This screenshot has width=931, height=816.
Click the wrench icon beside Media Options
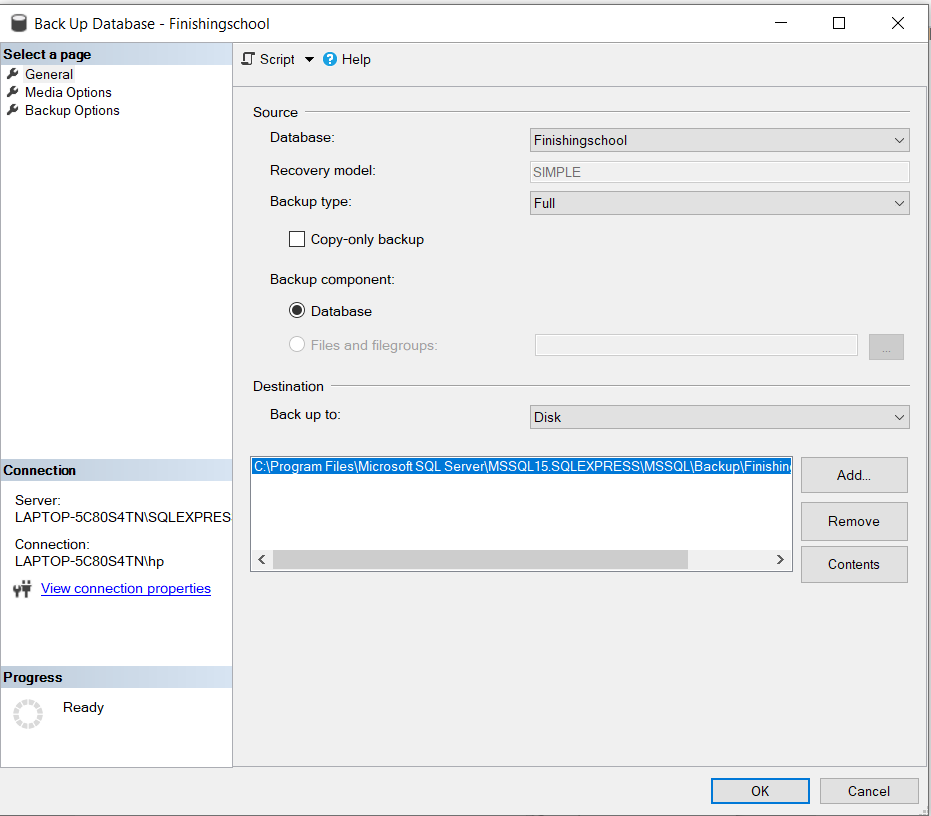click(12, 92)
